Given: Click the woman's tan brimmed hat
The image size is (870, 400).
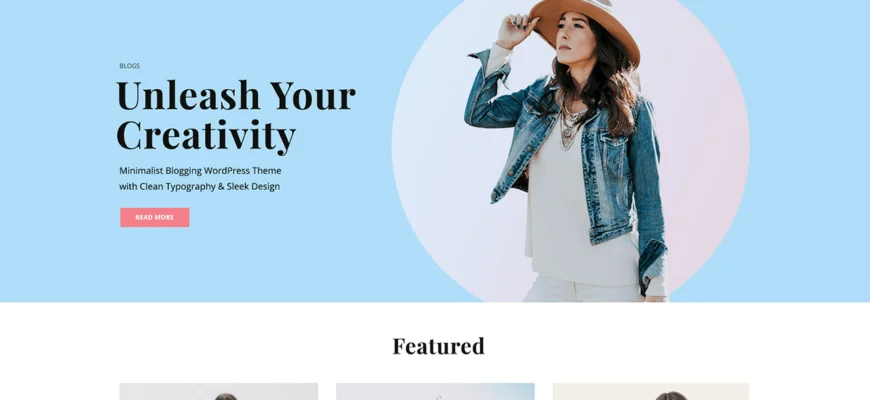Looking at the screenshot, I should [x=588, y=25].
